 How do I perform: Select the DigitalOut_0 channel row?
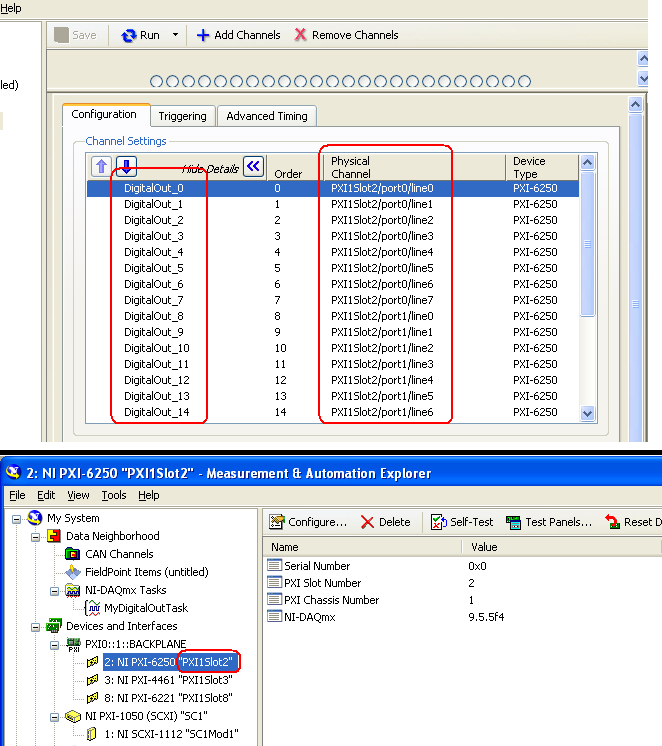(333, 188)
